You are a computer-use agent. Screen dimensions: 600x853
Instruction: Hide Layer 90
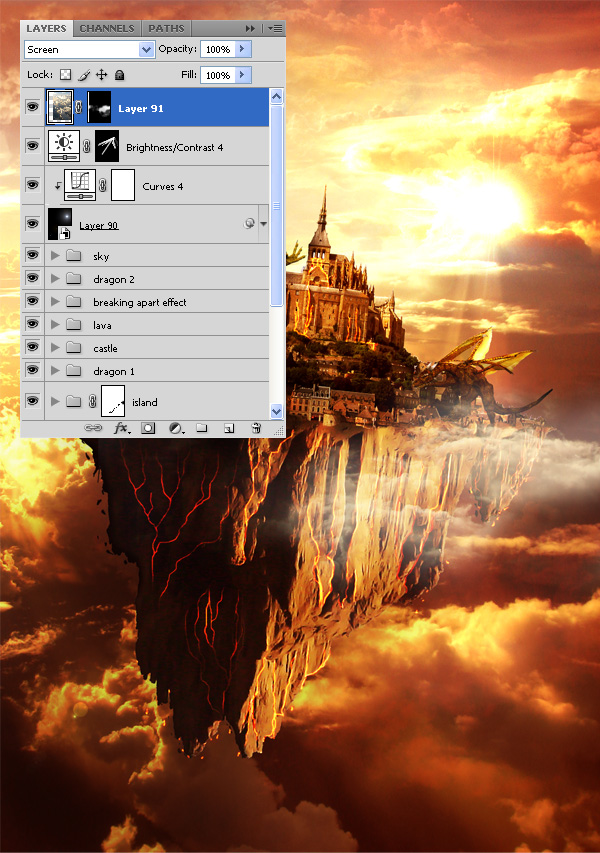tap(33, 224)
